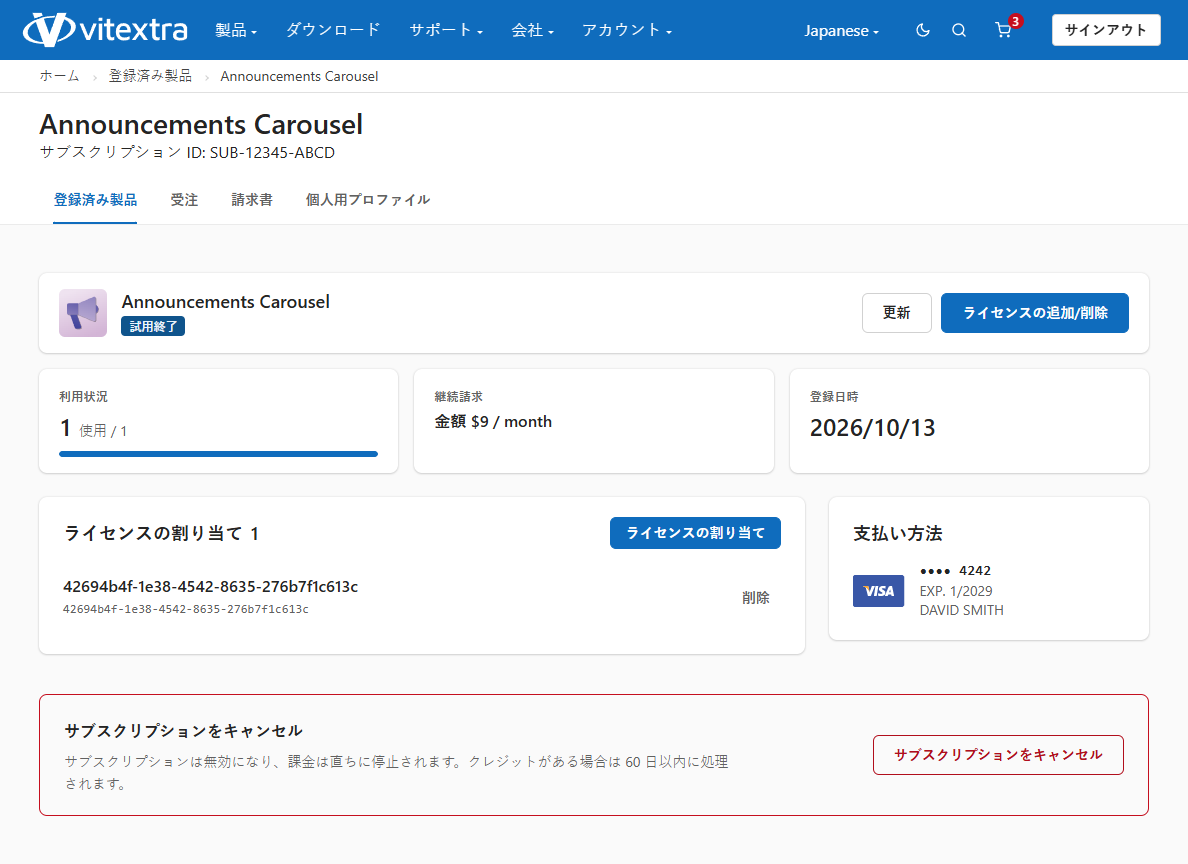Screen dimensions: 1188x864
Task: Click the cart badge showing 3
Action: click(1015, 21)
